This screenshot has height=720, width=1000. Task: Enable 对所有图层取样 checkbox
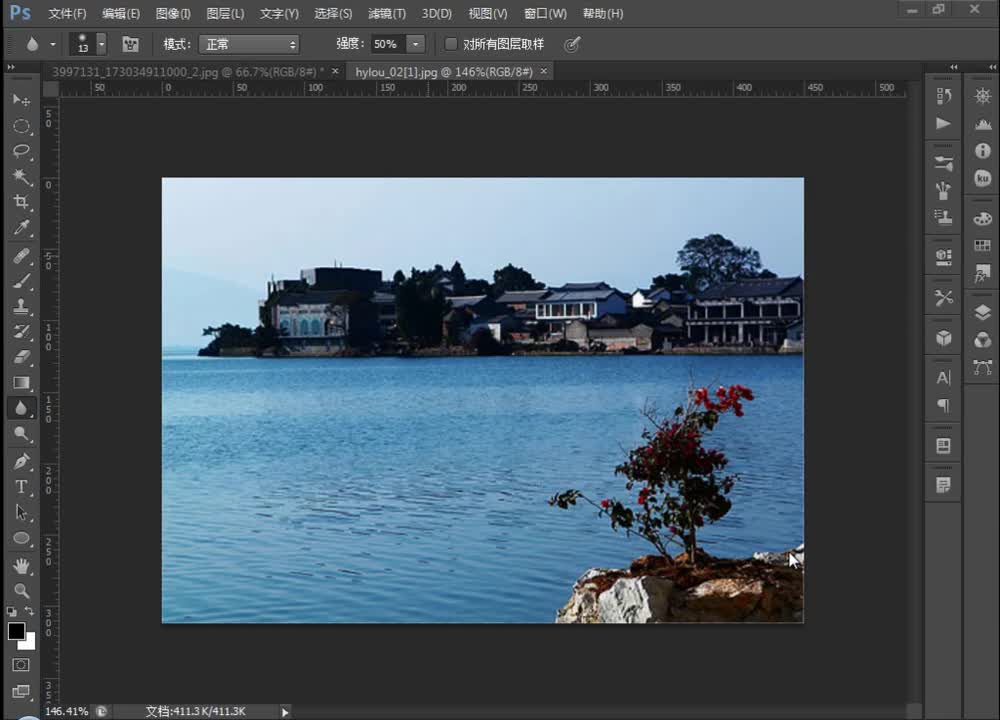click(x=451, y=44)
